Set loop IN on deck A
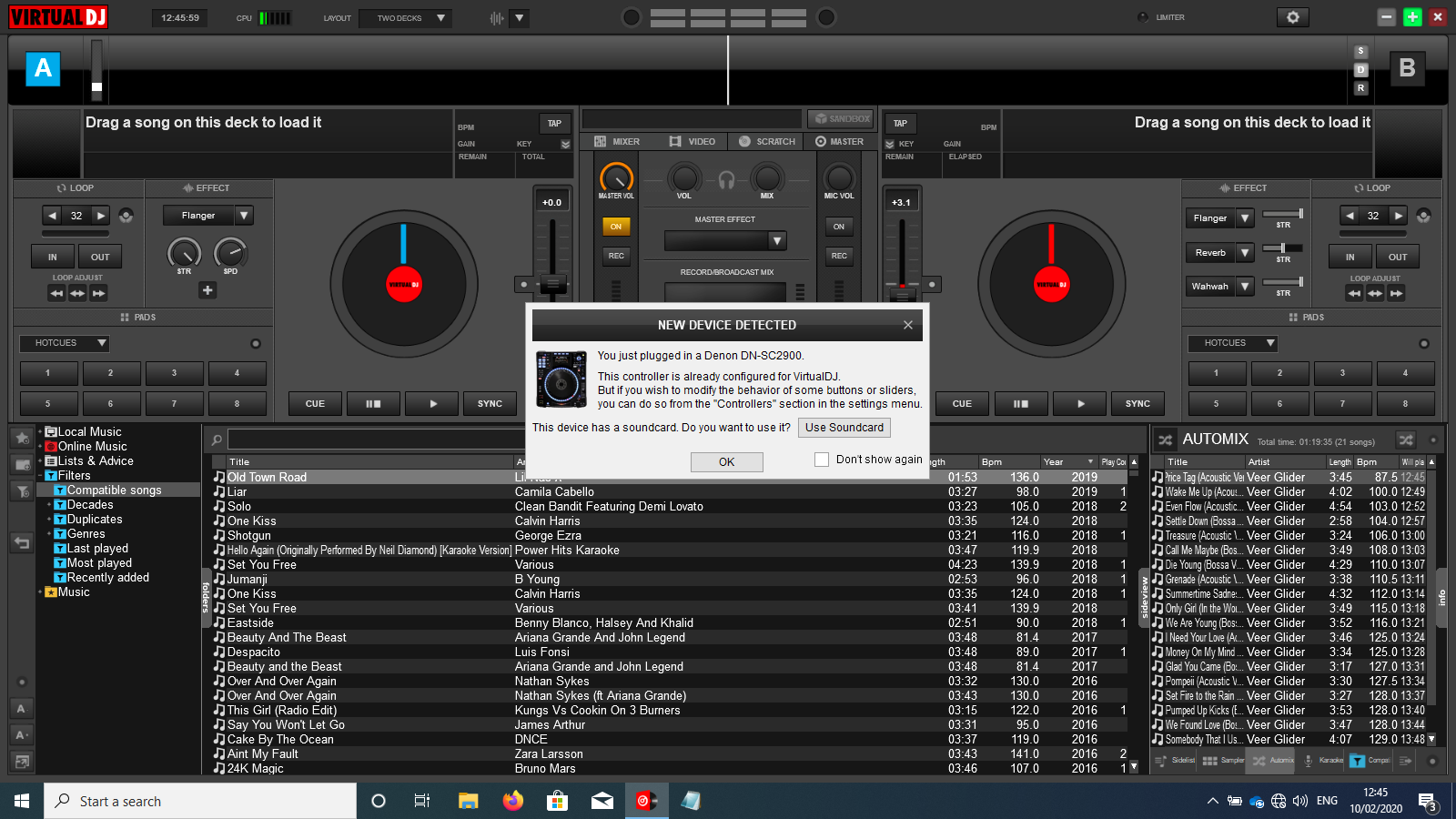The height and width of the screenshot is (819, 1456). click(52, 257)
